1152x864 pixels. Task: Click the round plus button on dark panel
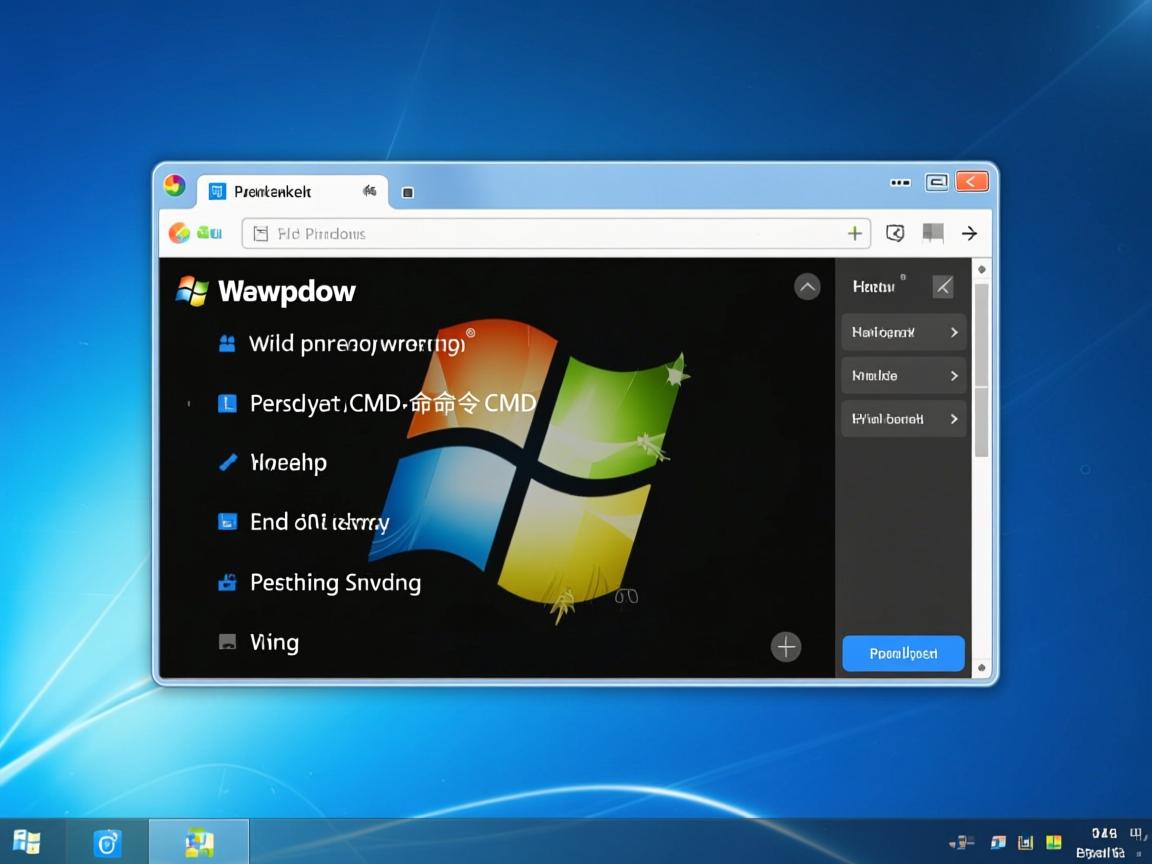pos(786,647)
